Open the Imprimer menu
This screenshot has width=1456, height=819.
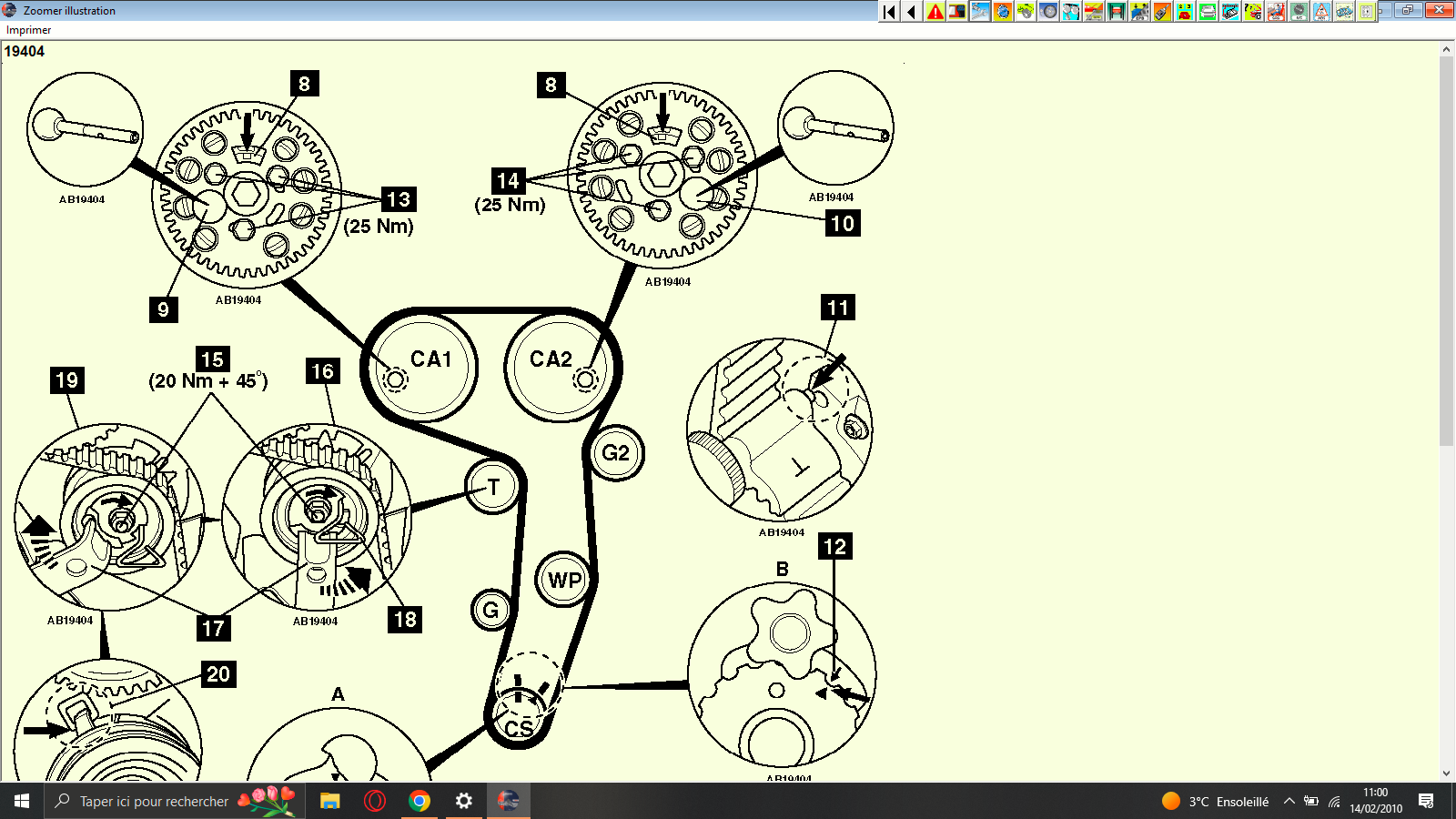[29, 30]
